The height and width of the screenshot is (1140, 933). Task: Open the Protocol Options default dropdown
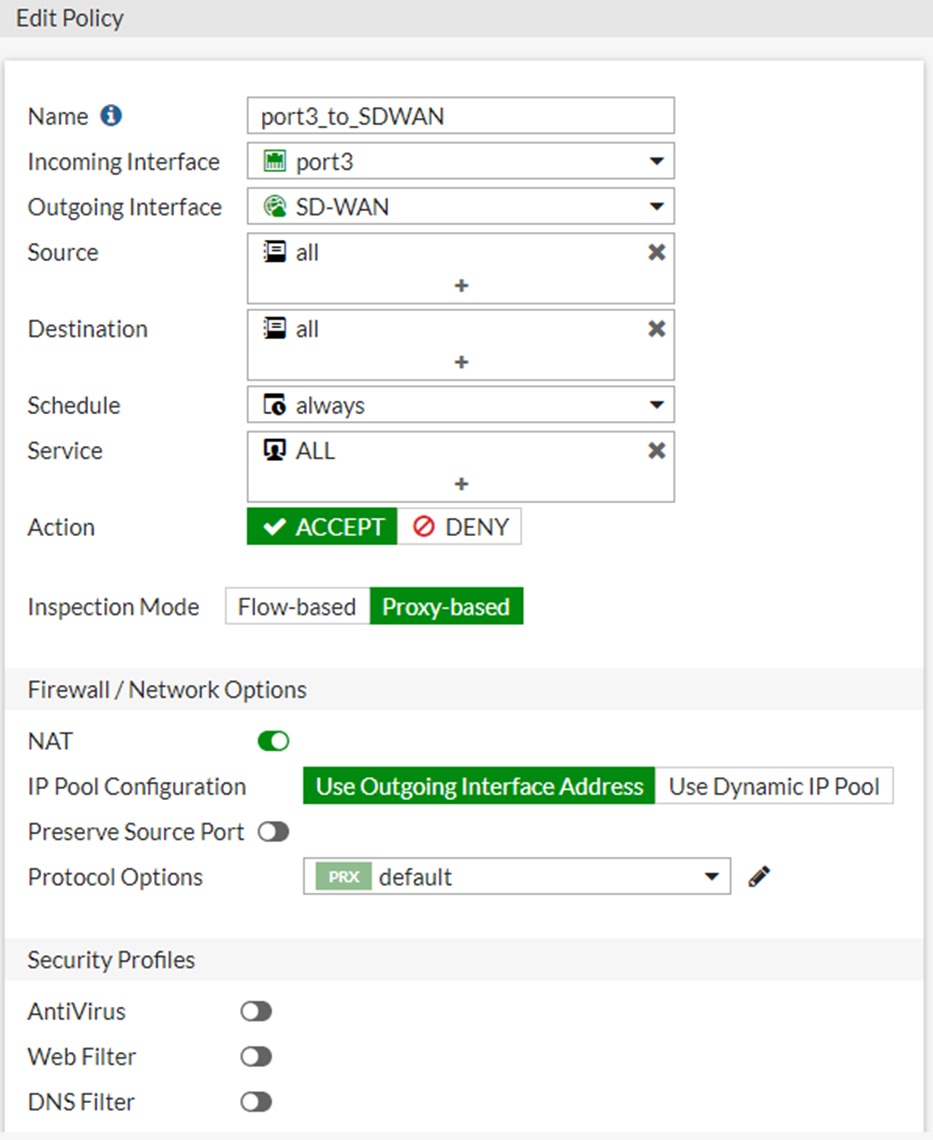click(x=516, y=877)
